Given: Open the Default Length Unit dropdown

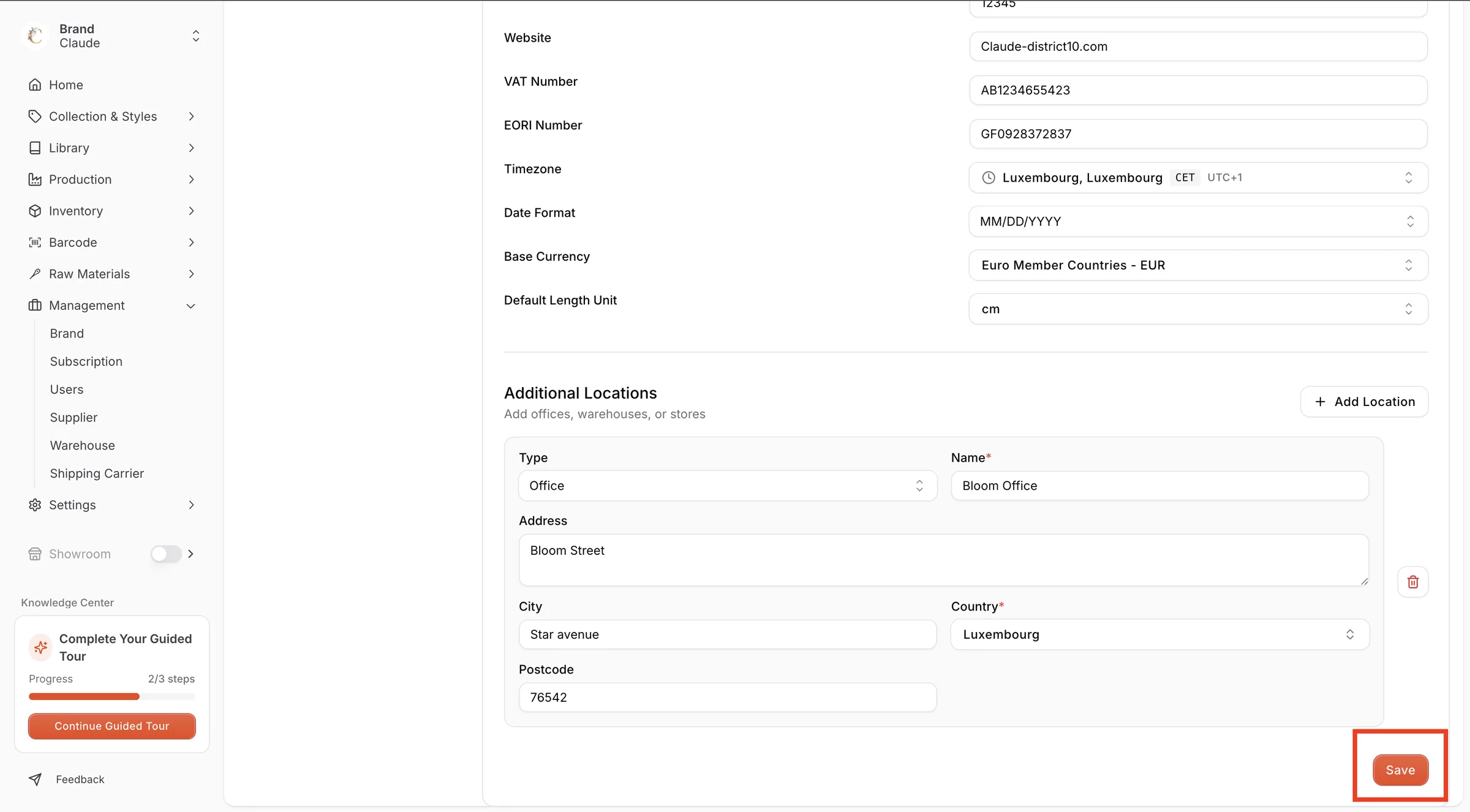Looking at the screenshot, I should pos(1199,309).
